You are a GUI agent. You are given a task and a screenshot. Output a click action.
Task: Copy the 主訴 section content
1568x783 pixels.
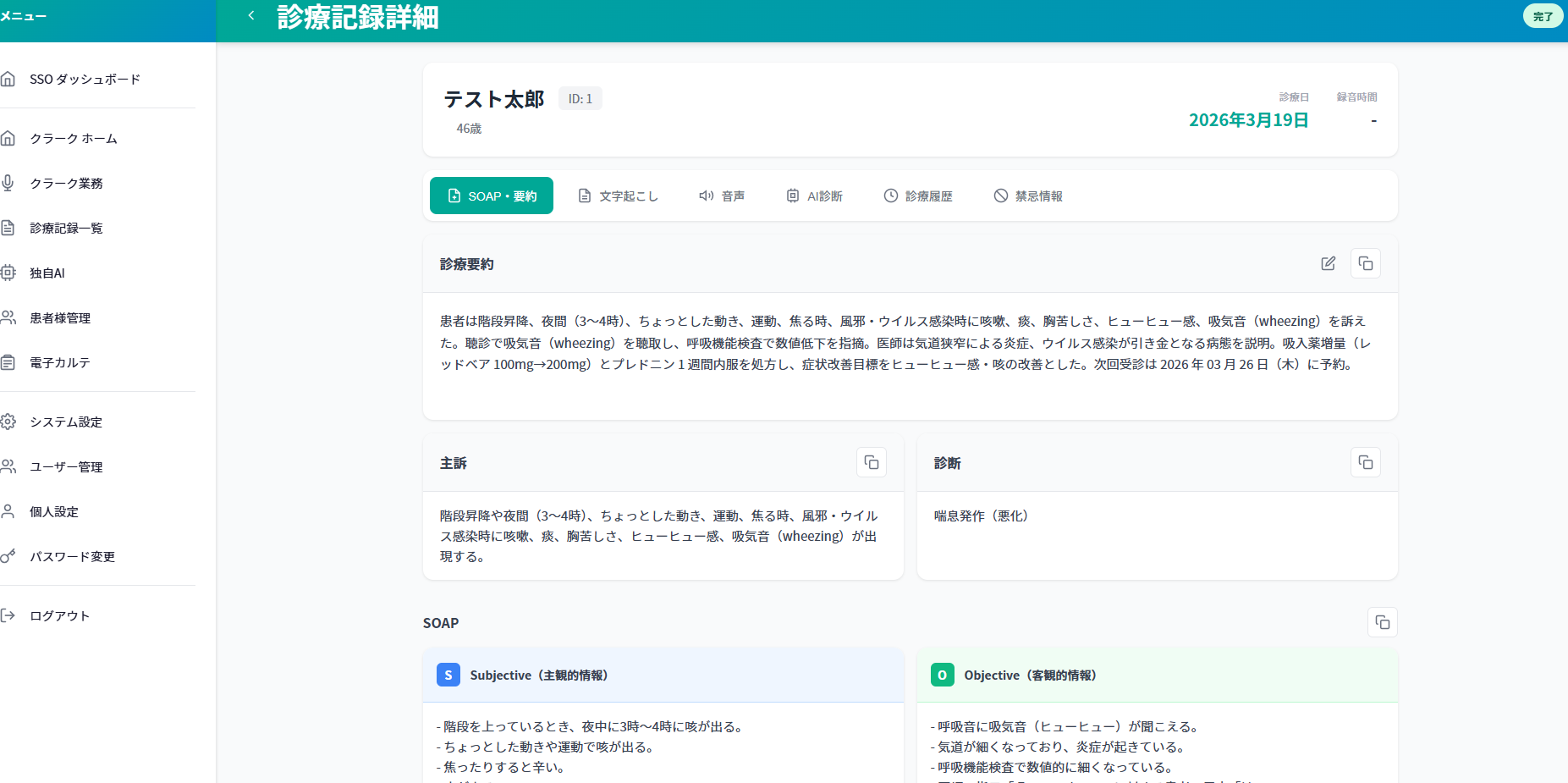(871, 462)
